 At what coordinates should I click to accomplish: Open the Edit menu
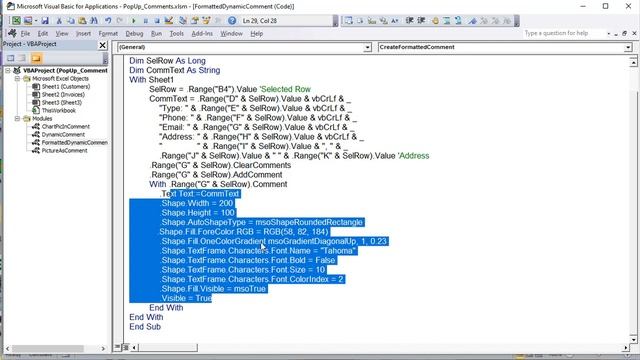tap(43, 33)
